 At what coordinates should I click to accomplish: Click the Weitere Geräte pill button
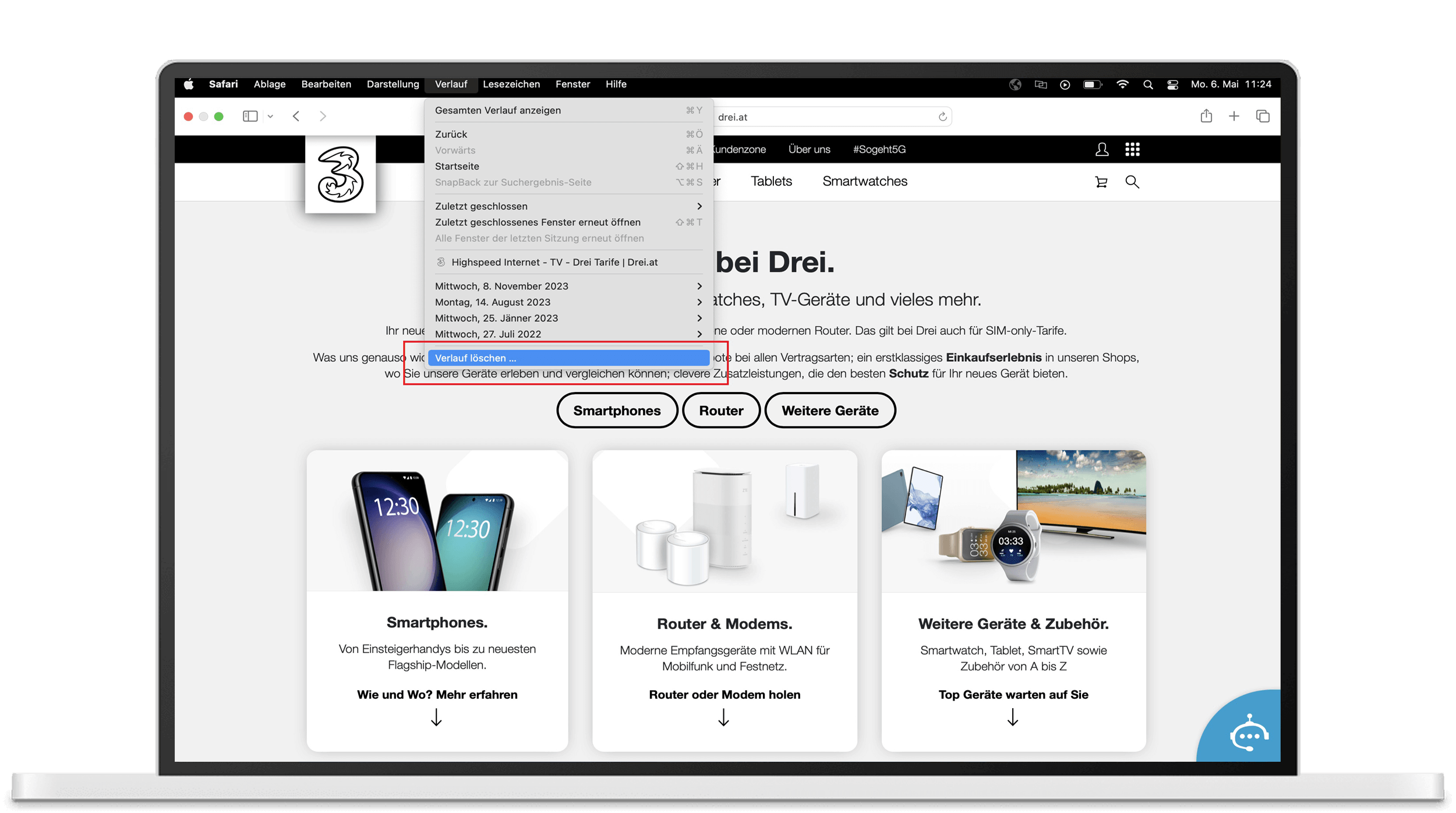pos(830,411)
